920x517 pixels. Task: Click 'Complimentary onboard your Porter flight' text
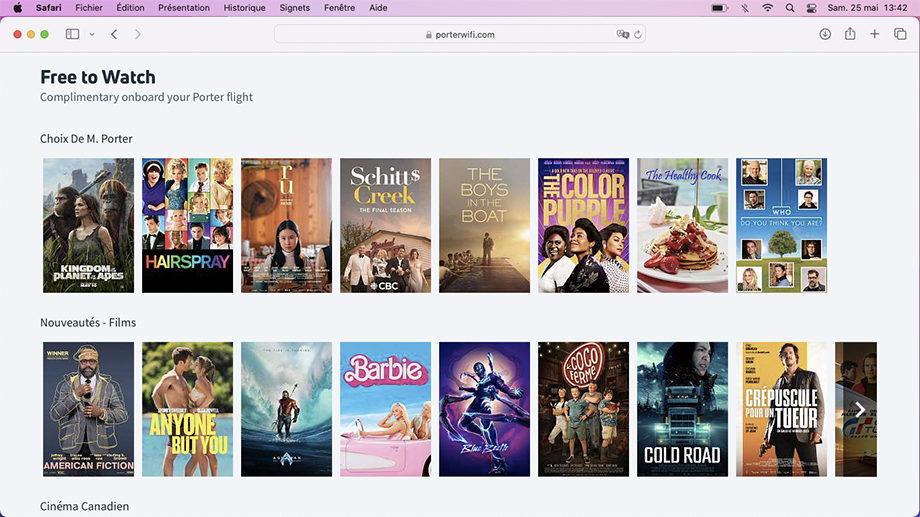click(x=147, y=97)
